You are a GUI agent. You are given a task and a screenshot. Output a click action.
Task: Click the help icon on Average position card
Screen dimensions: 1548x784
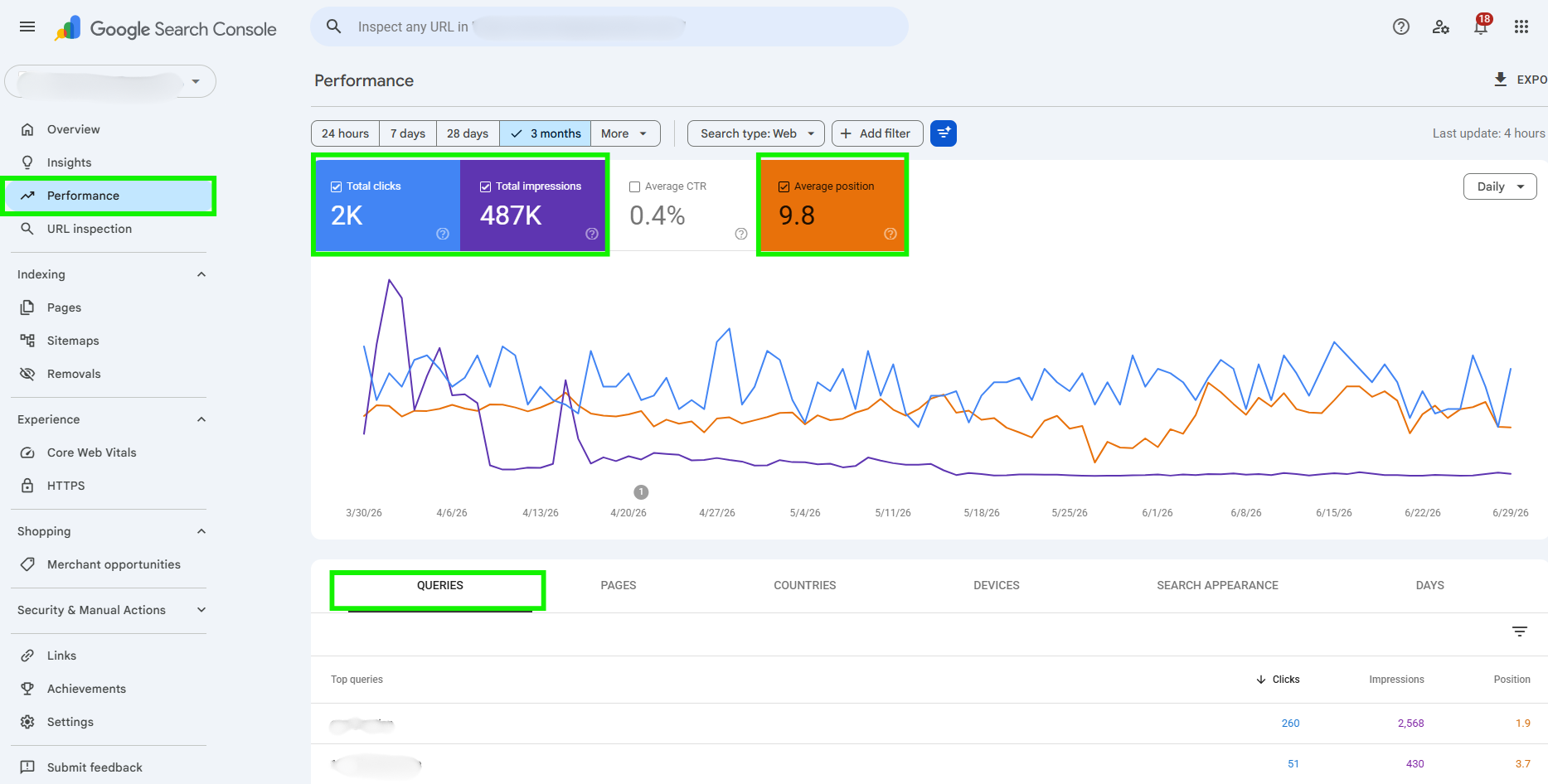click(890, 234)
